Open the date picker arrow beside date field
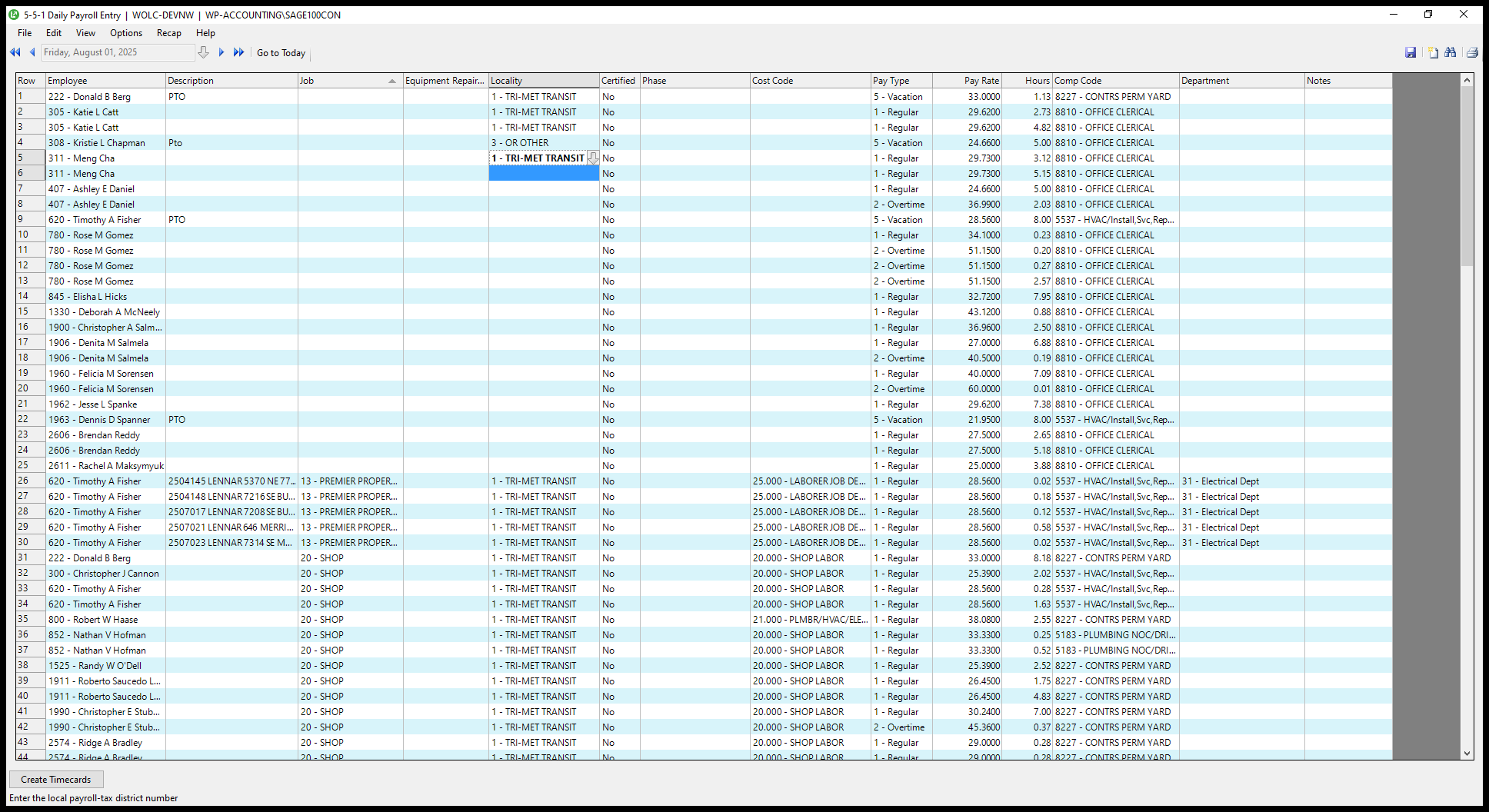The width and height of the screenshot is (1489, 812). coord(203,52)
